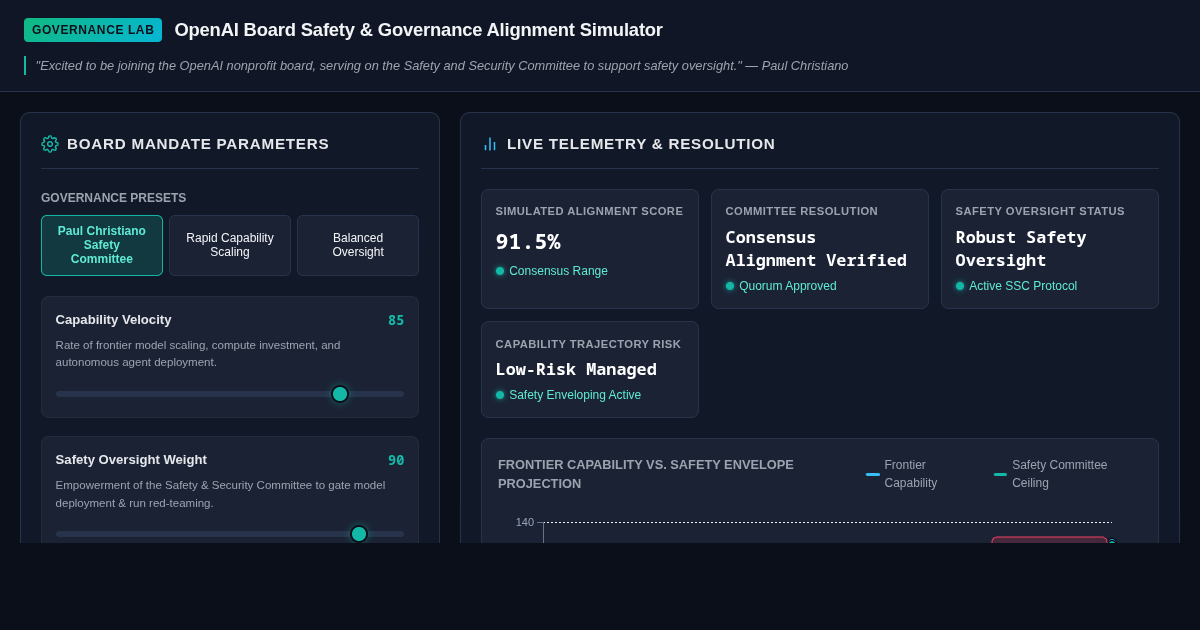Click the Safety Enveloping Active label
Viewport: 1200px width, 630px height.
[x=575, y=395]
